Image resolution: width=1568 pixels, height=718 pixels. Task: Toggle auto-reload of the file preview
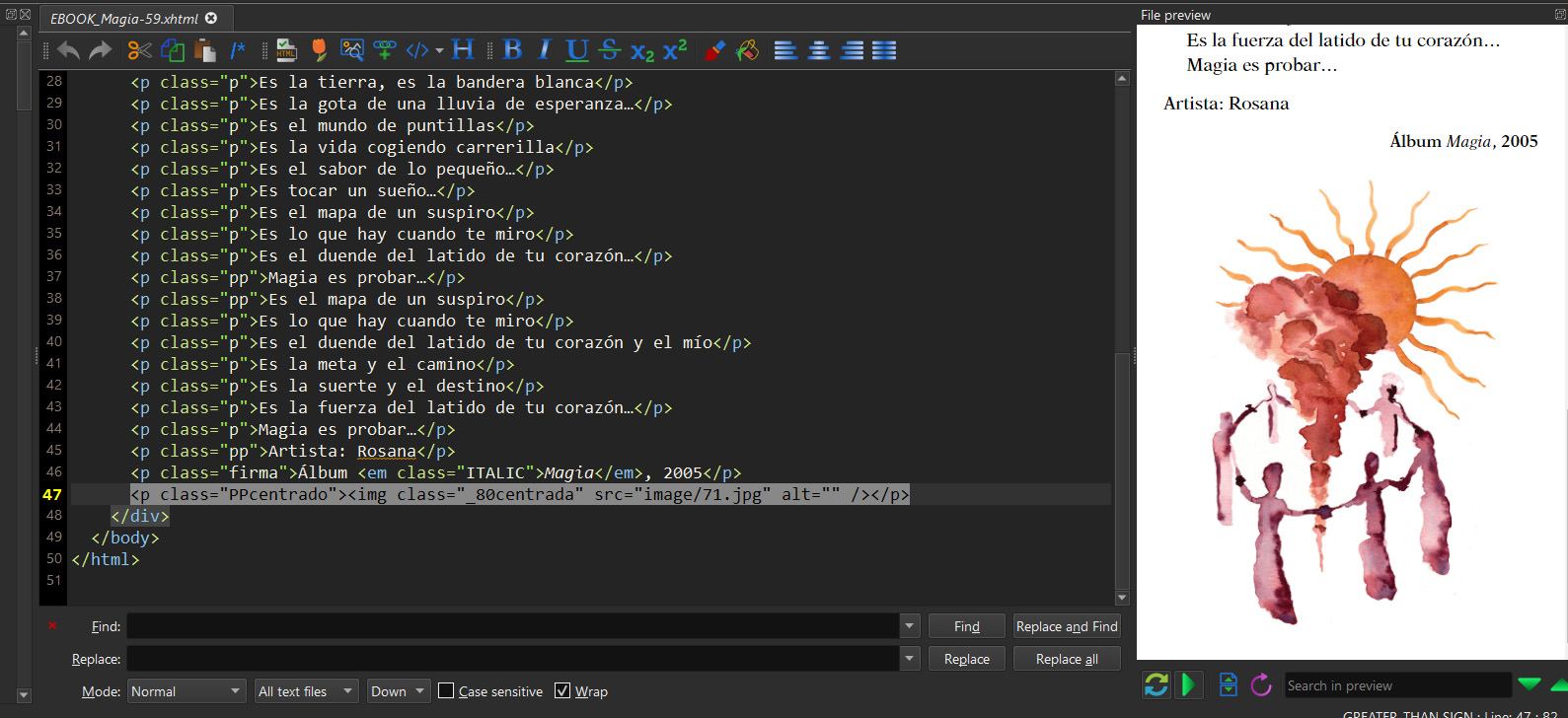tap(1157, 684)
